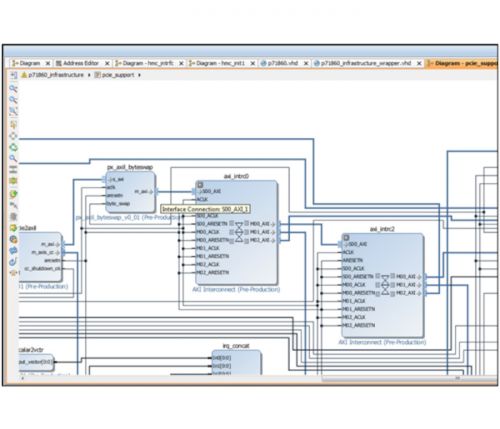Viewport: 500px width, 429px height.
Task: Close the Diagram - hmc_intrfc tab
Action: pos(181,63)
